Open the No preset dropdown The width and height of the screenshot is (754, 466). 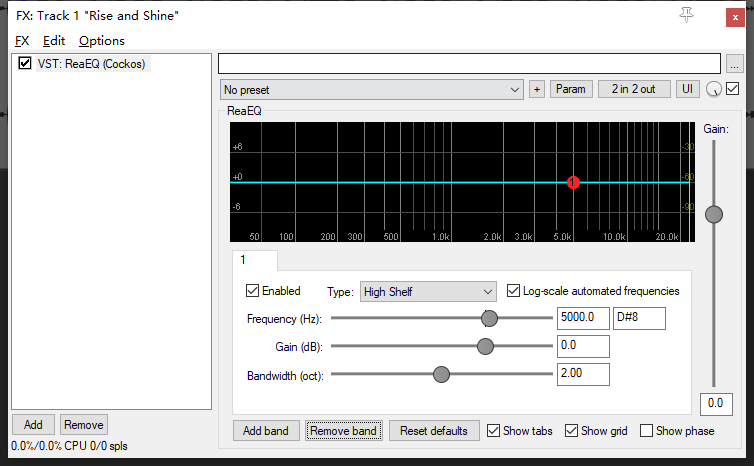[372, 89]
